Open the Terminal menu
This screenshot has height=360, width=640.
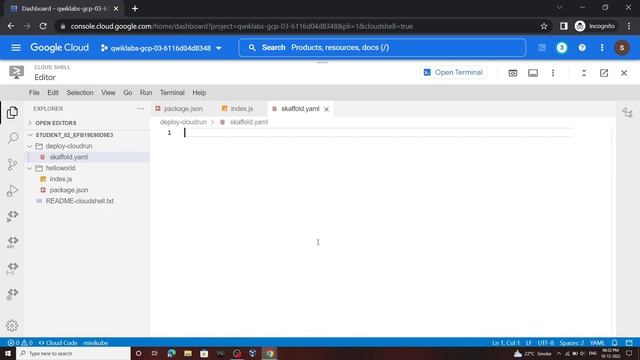coord(172,93)
